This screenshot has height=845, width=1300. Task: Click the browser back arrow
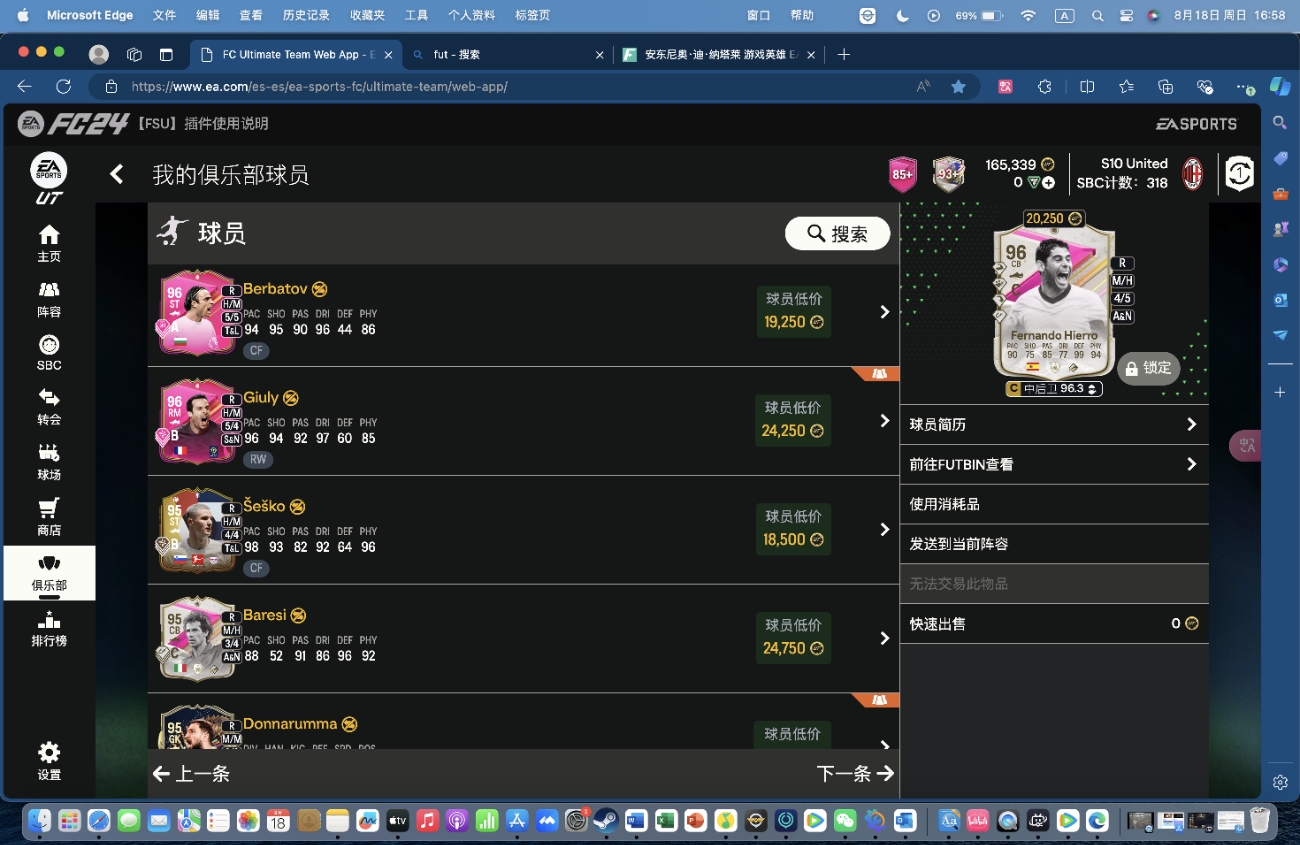coord(25,87)
